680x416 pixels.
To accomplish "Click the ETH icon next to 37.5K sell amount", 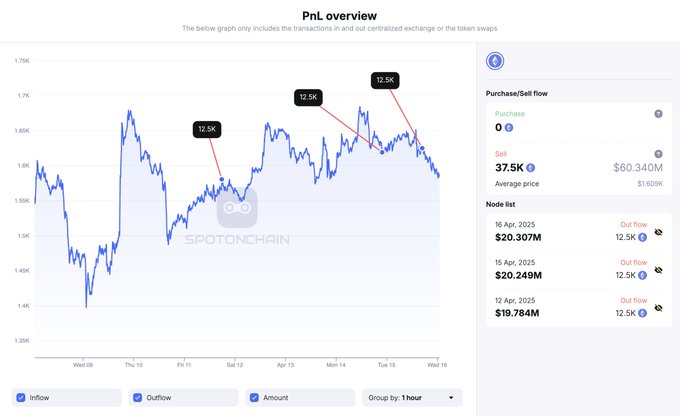I will (530, 168).
